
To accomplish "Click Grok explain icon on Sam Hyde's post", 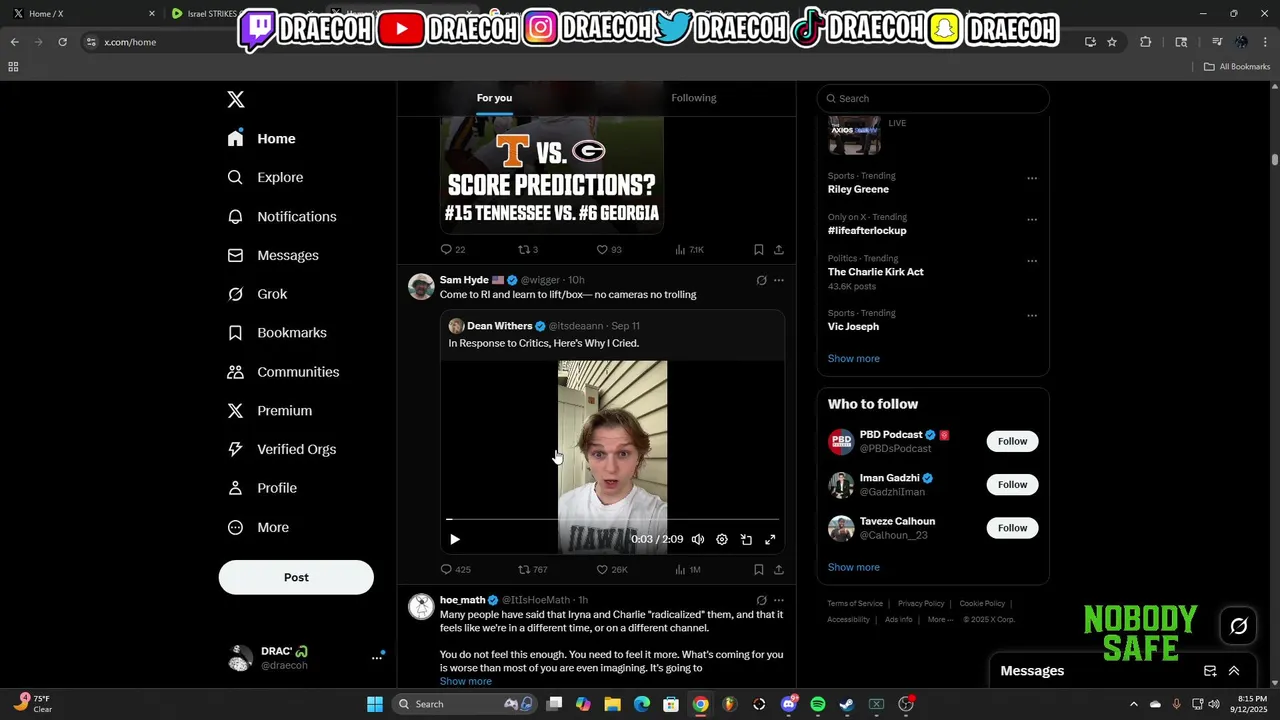I will (x=761, y=280).
